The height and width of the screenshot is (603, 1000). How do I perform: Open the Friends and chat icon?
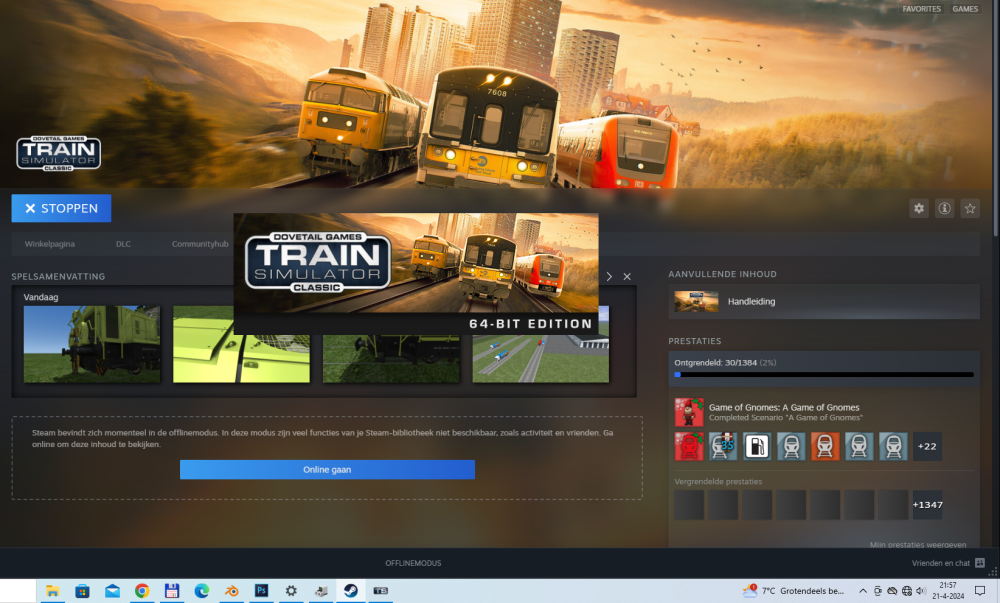tap(980, 563)
